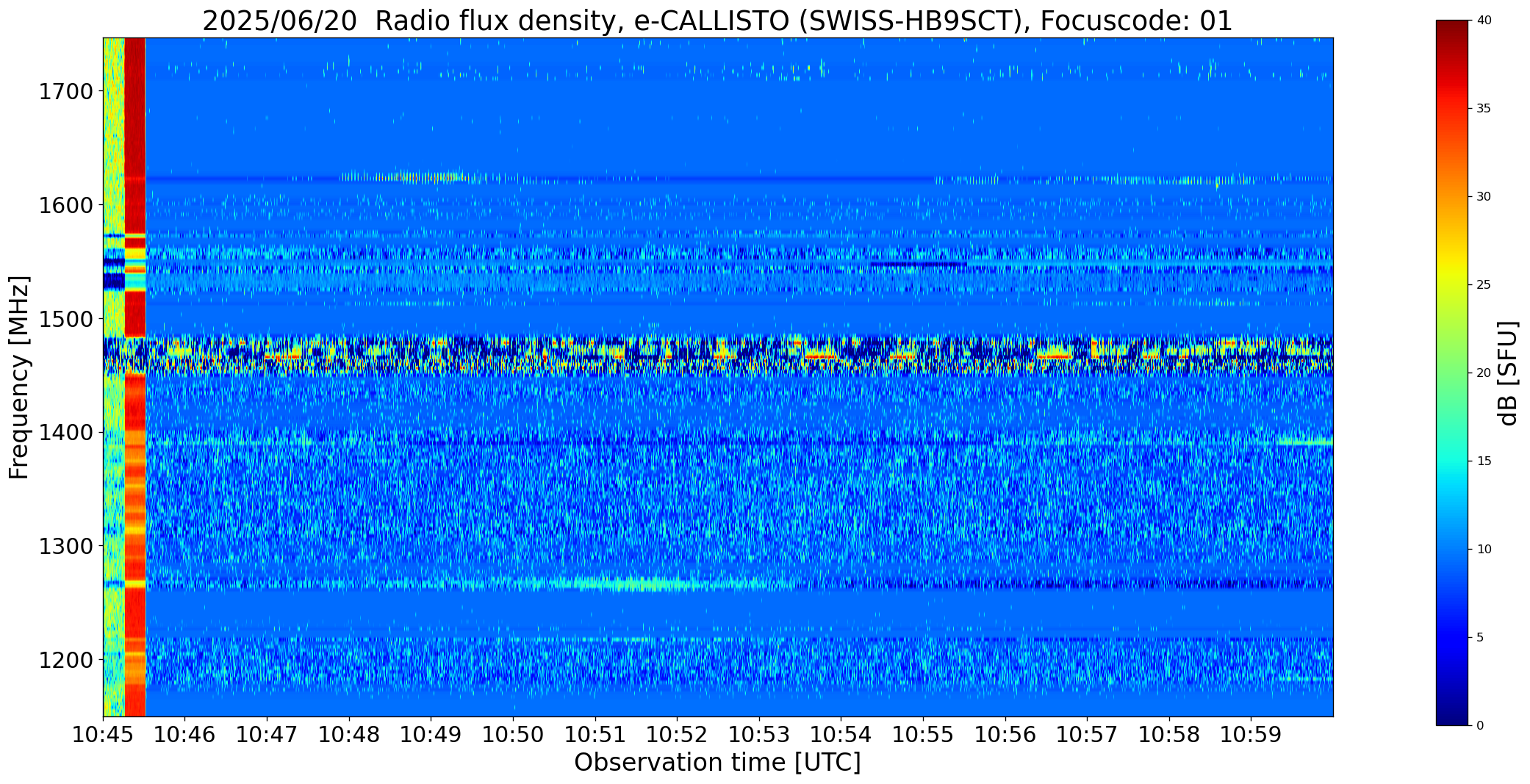Click the 1300 frequency tick label
1530x784 pixels.
click(x=65, y=546)
